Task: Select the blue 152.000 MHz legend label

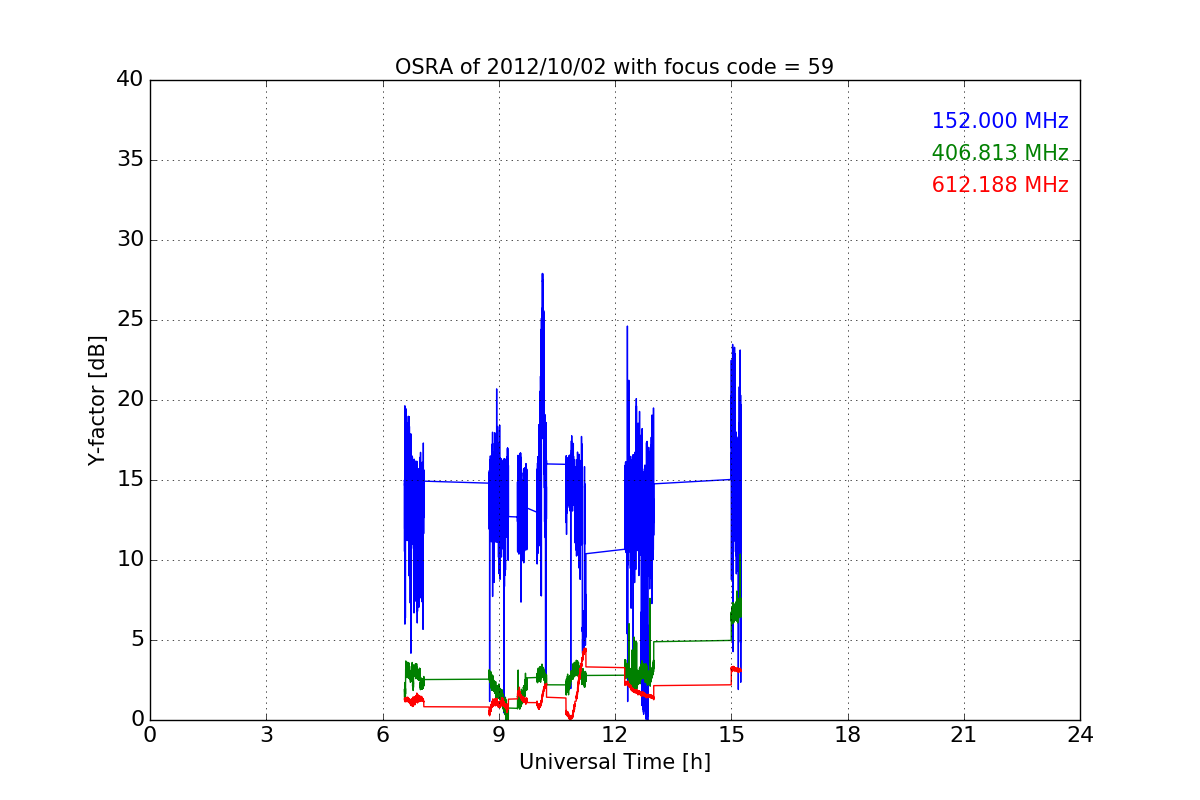Action: pos(1000,121)
